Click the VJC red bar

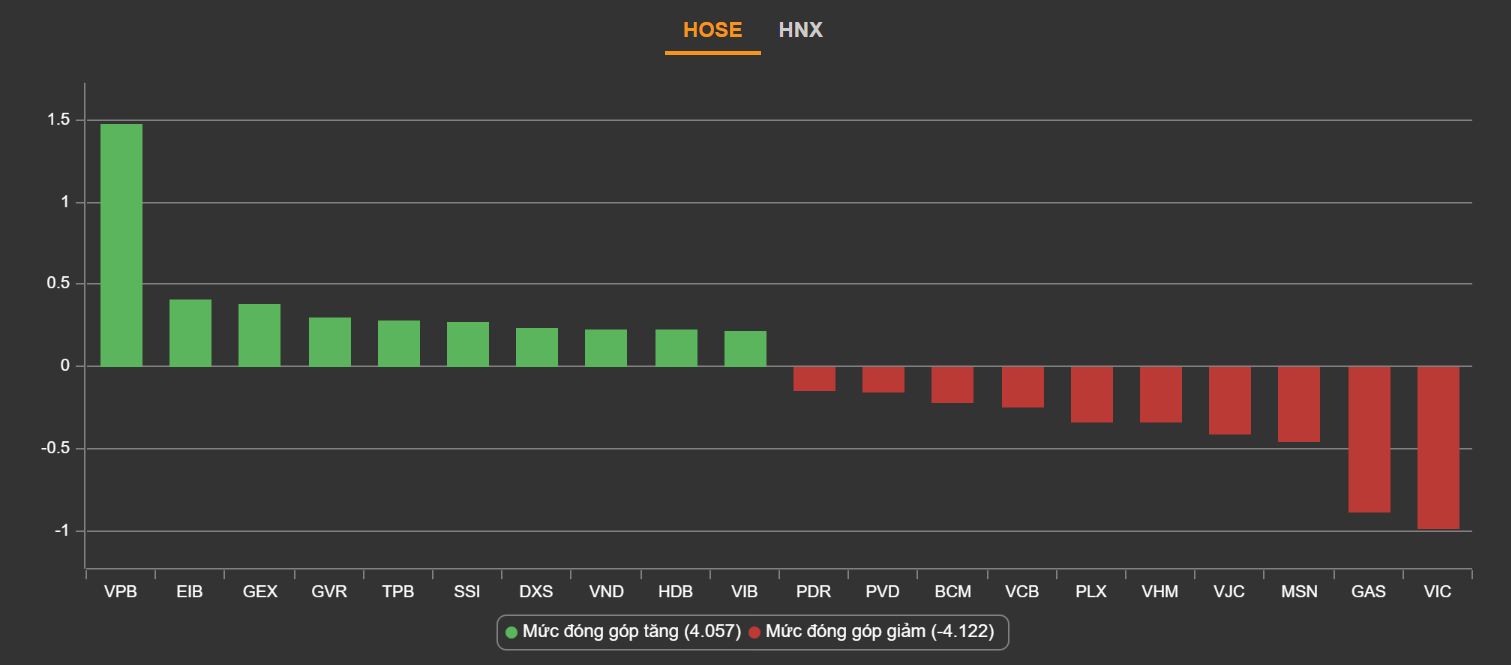1230,400
